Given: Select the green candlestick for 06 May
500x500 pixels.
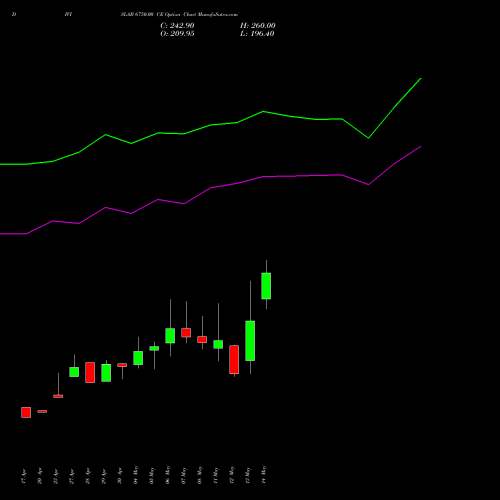Looking at the screenshot, I should pos(170,335).
